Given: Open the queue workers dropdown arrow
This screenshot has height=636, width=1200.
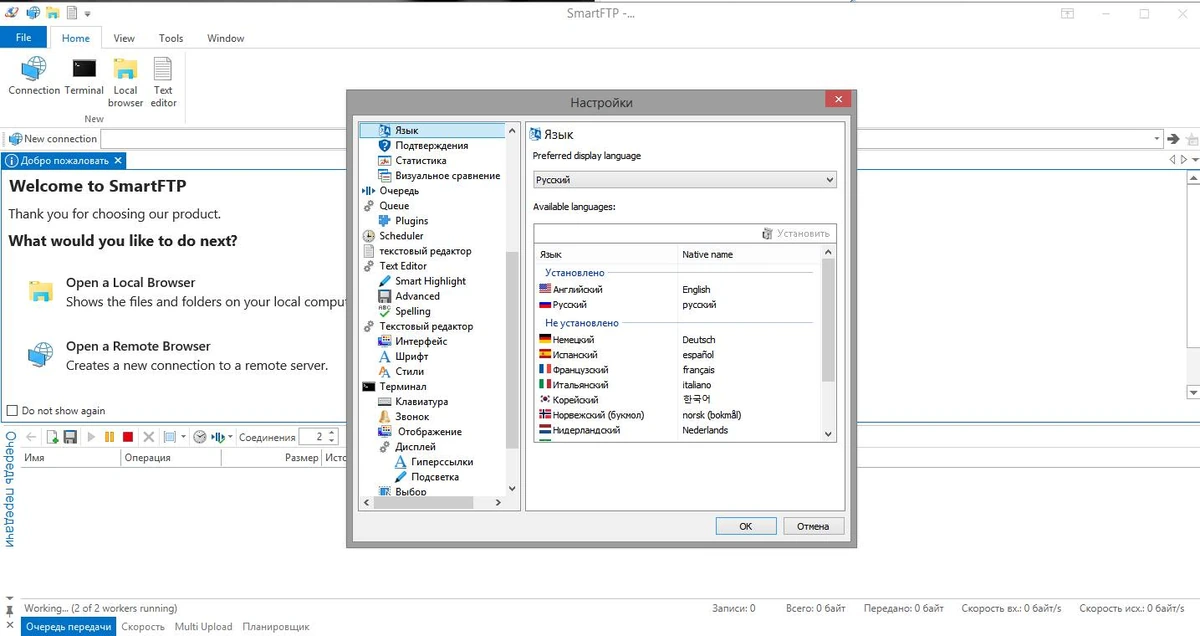Looking at the screenshot, I should click(x=231, y=437).
